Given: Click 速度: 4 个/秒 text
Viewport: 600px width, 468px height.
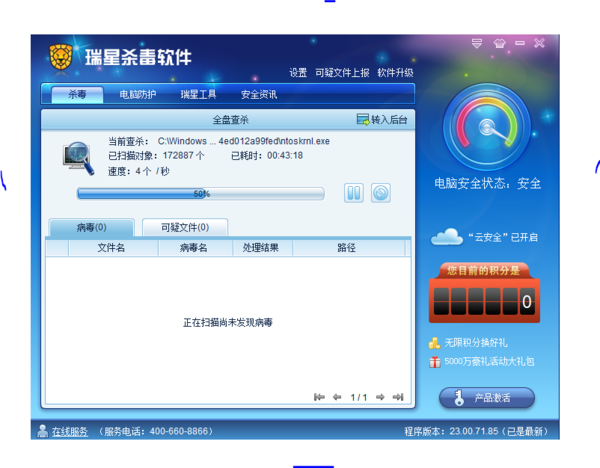Looking at the screenshot, I should point(139,171).
